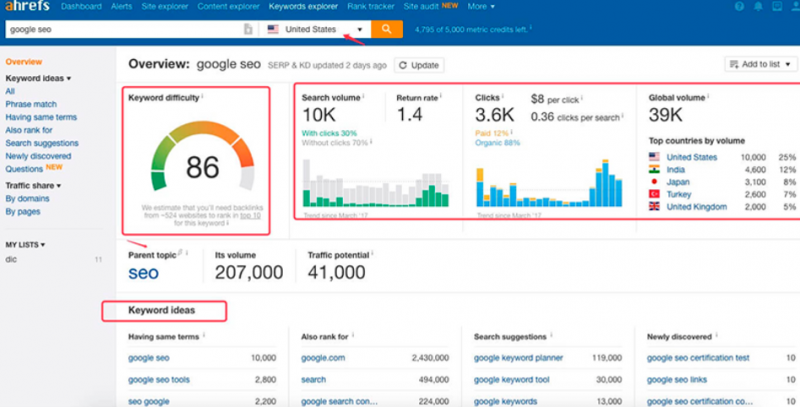
Task: Click the info icon beside per click
Action: [582, 98]
